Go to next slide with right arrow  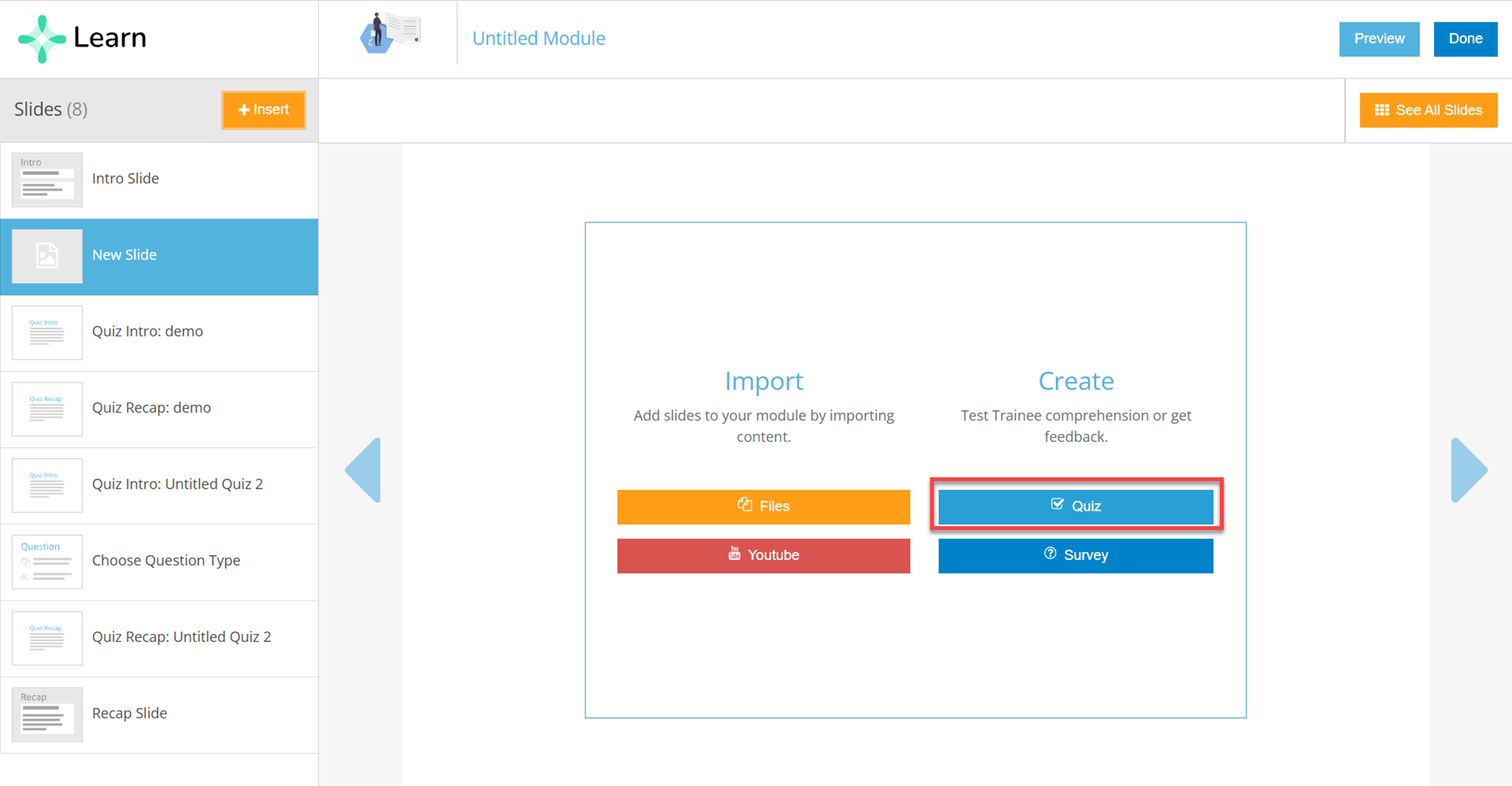1468,469
